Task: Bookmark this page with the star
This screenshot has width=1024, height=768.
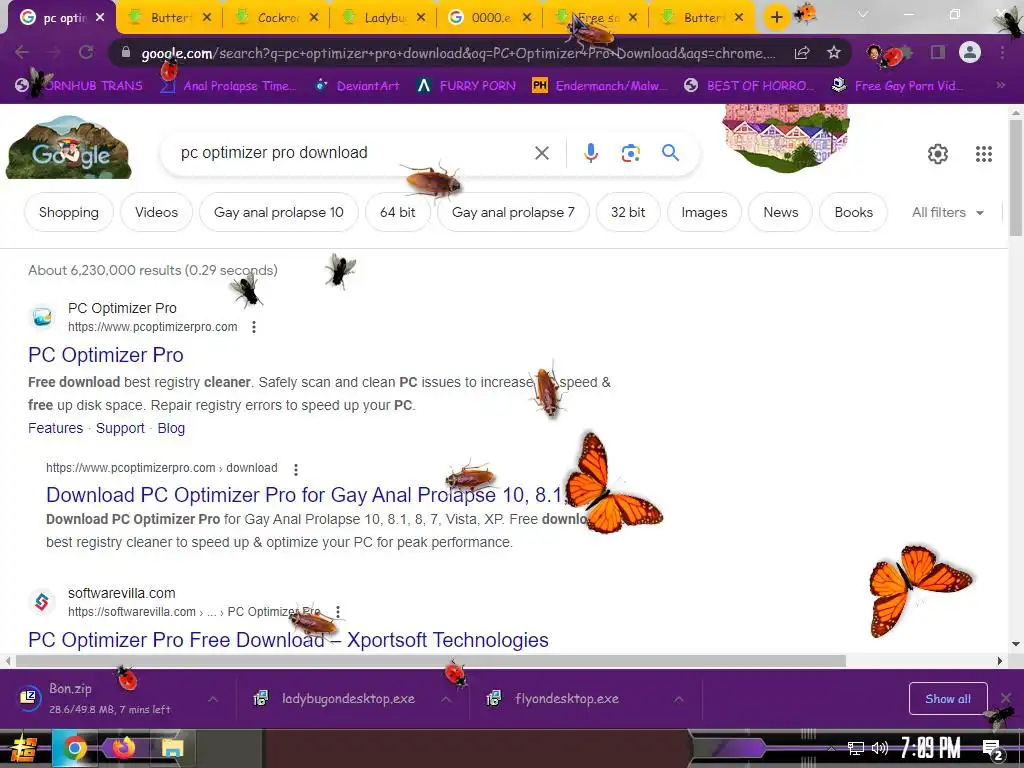Action: [833, 53]
